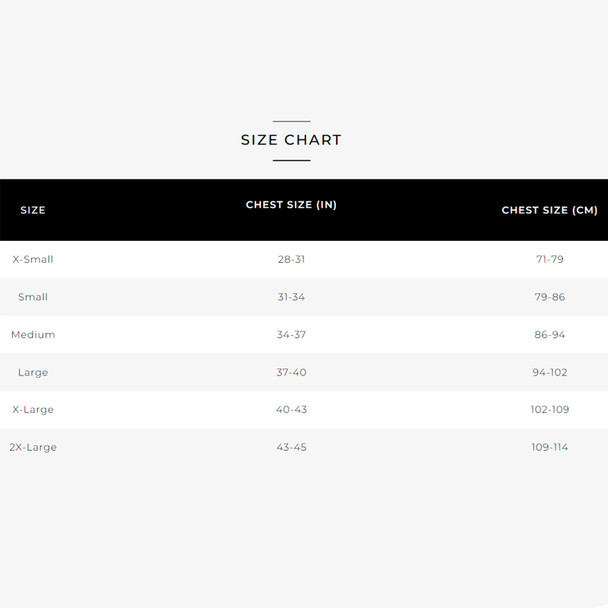Click the 37-40 inch chest value
608x608 pixels.
(291, 372)
